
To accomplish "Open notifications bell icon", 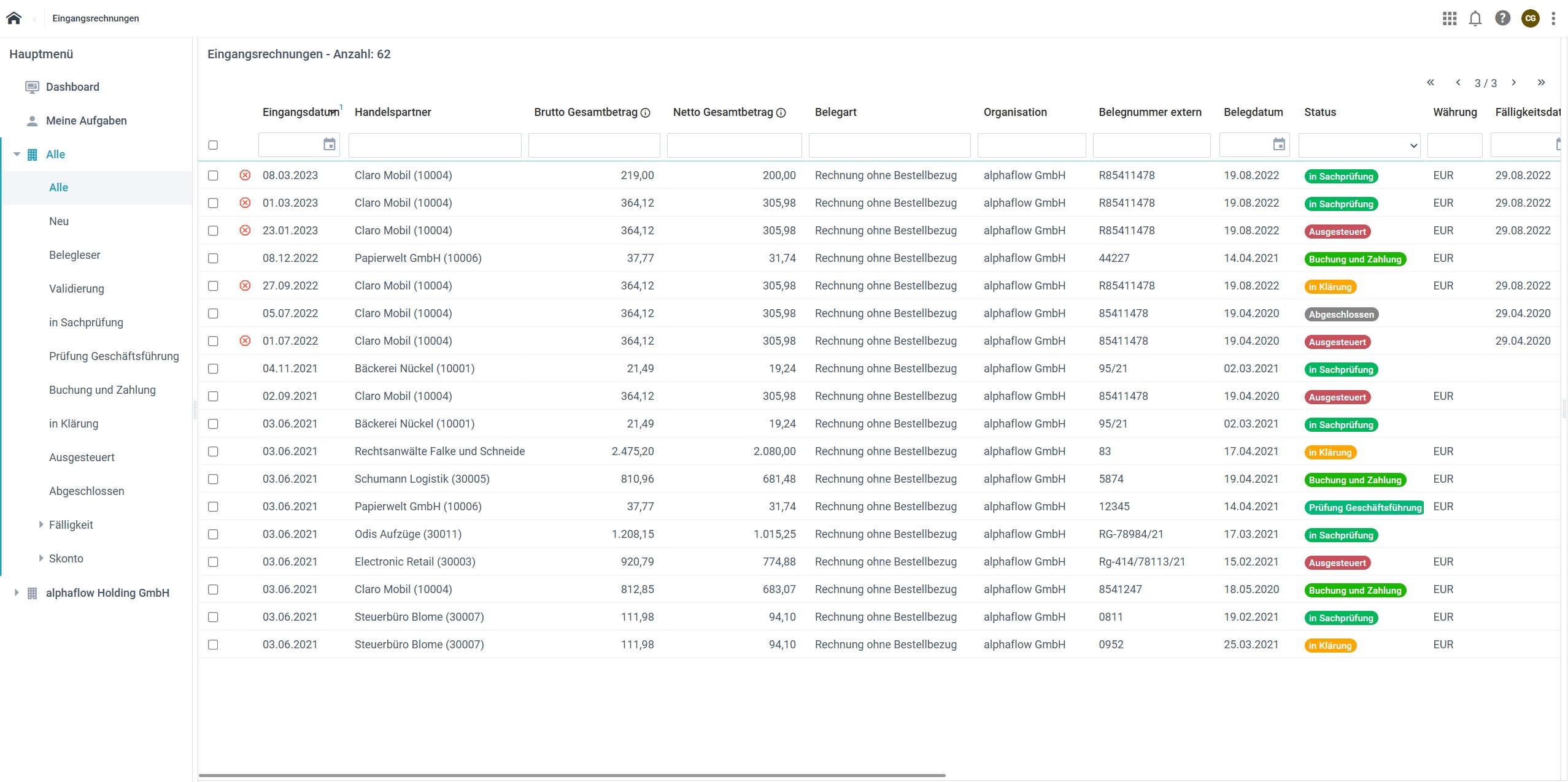I will pos(1475,18).
